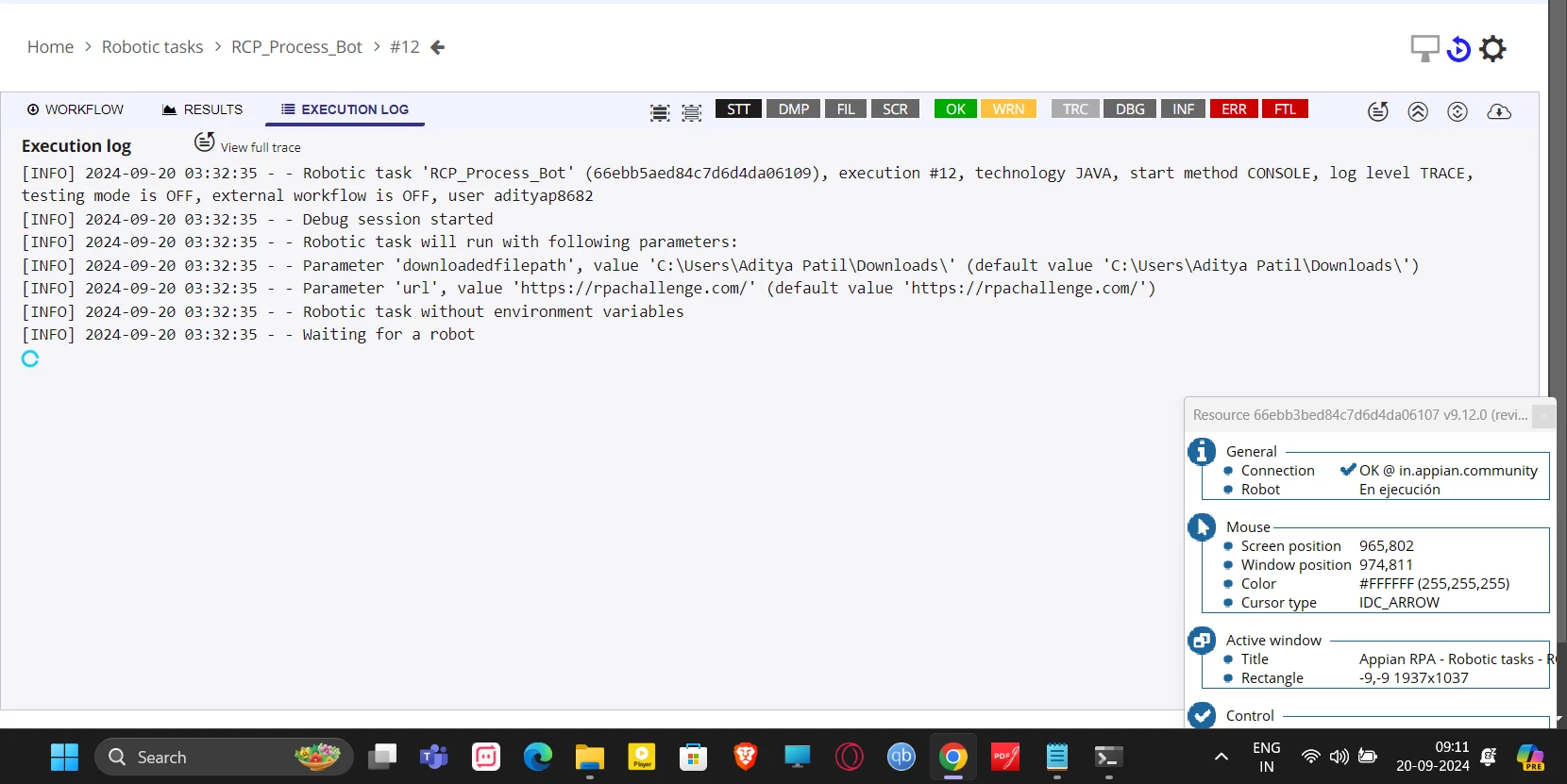Toggle the INF info log filter
This screenshot has height=784, width=1567.
coord(1184,109)
